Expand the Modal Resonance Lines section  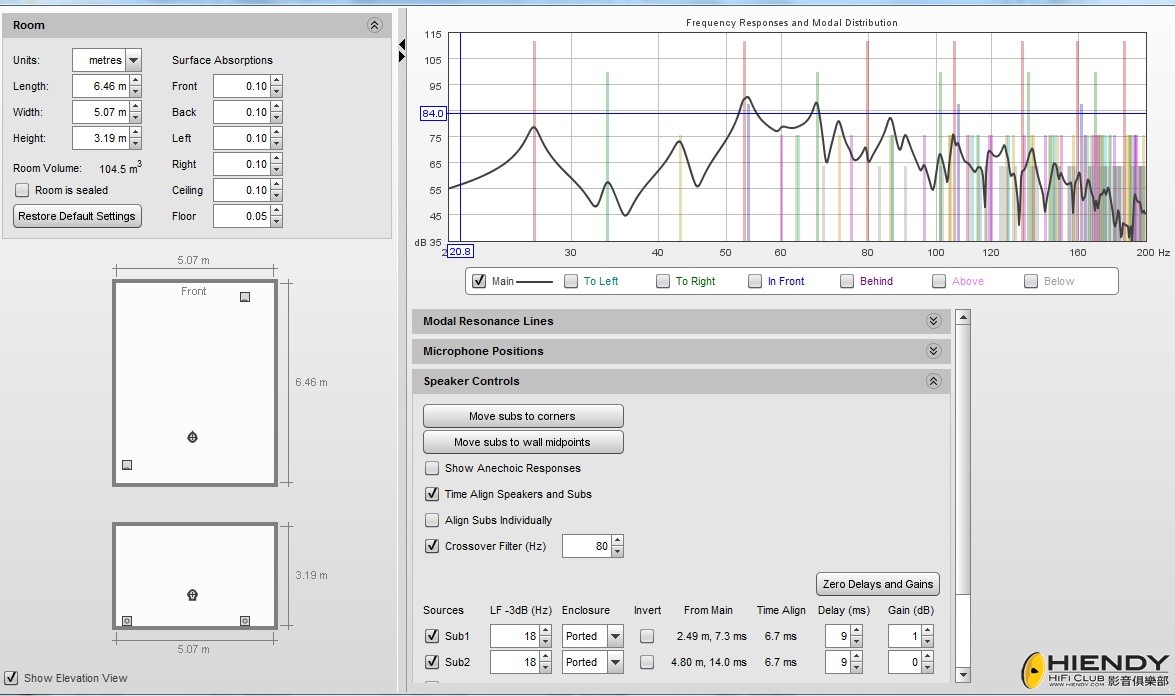(933, 321)
